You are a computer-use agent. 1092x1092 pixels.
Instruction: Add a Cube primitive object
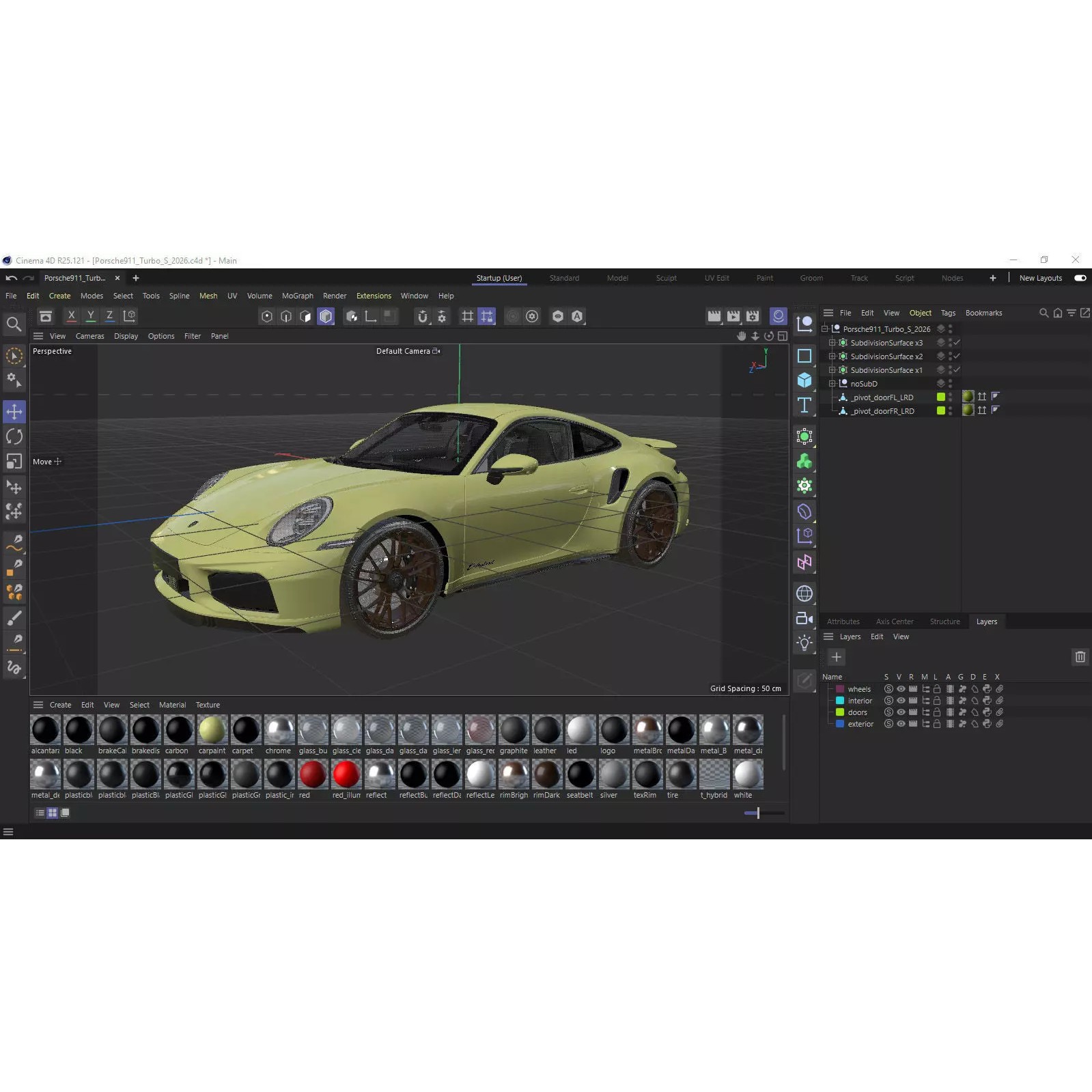tap(804, 380)
